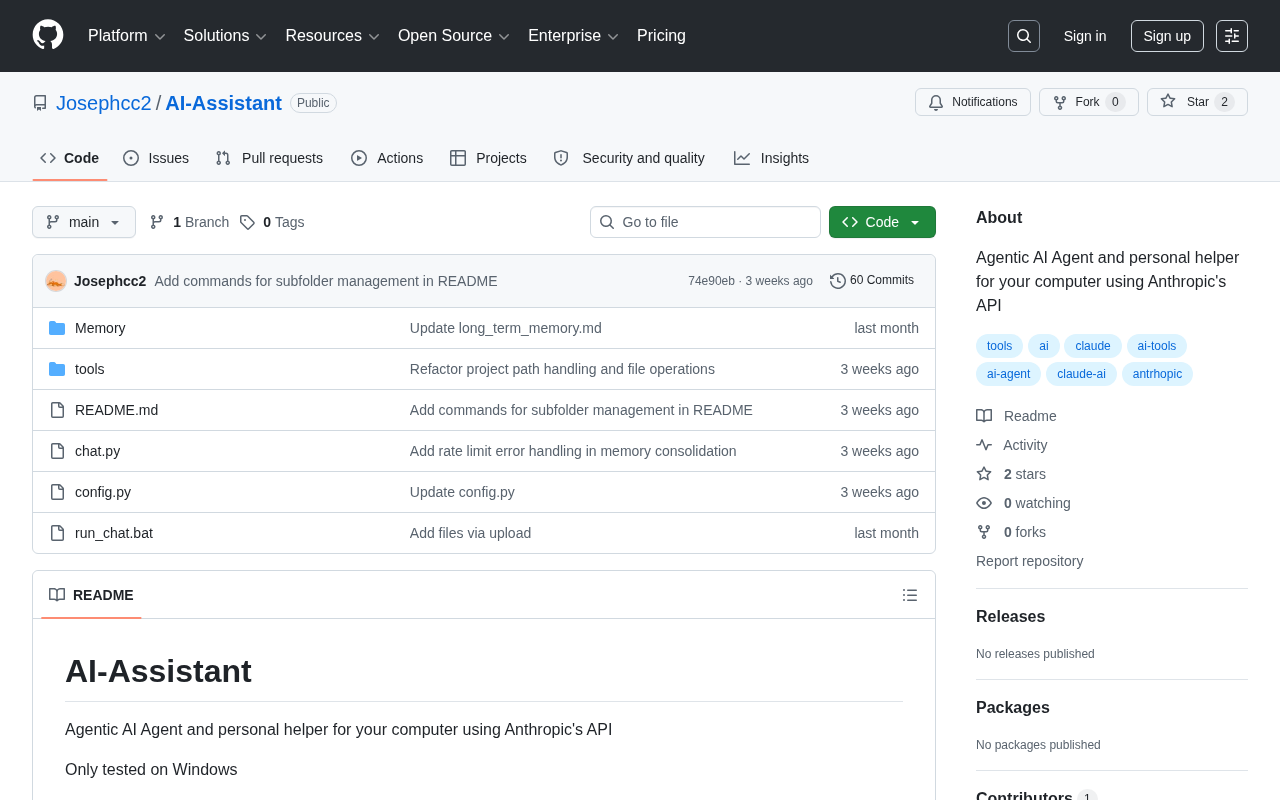
Task: Open the main branch selector dropdown
Action: point(84,222)
